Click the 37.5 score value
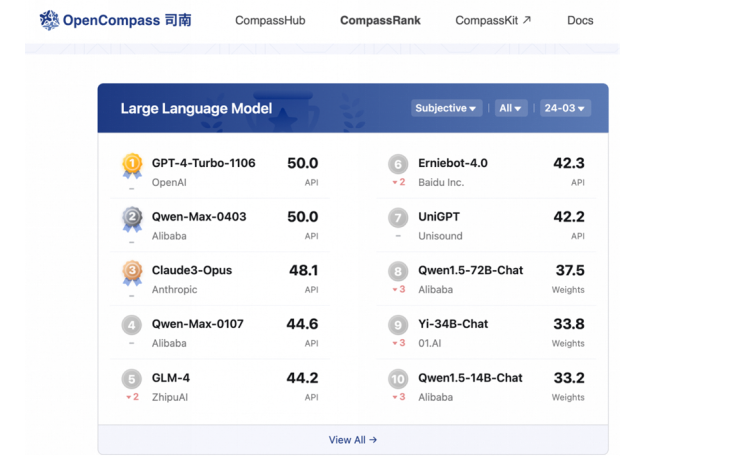The width and height of the screenshot is (736, 469). [x=570, y=270]
